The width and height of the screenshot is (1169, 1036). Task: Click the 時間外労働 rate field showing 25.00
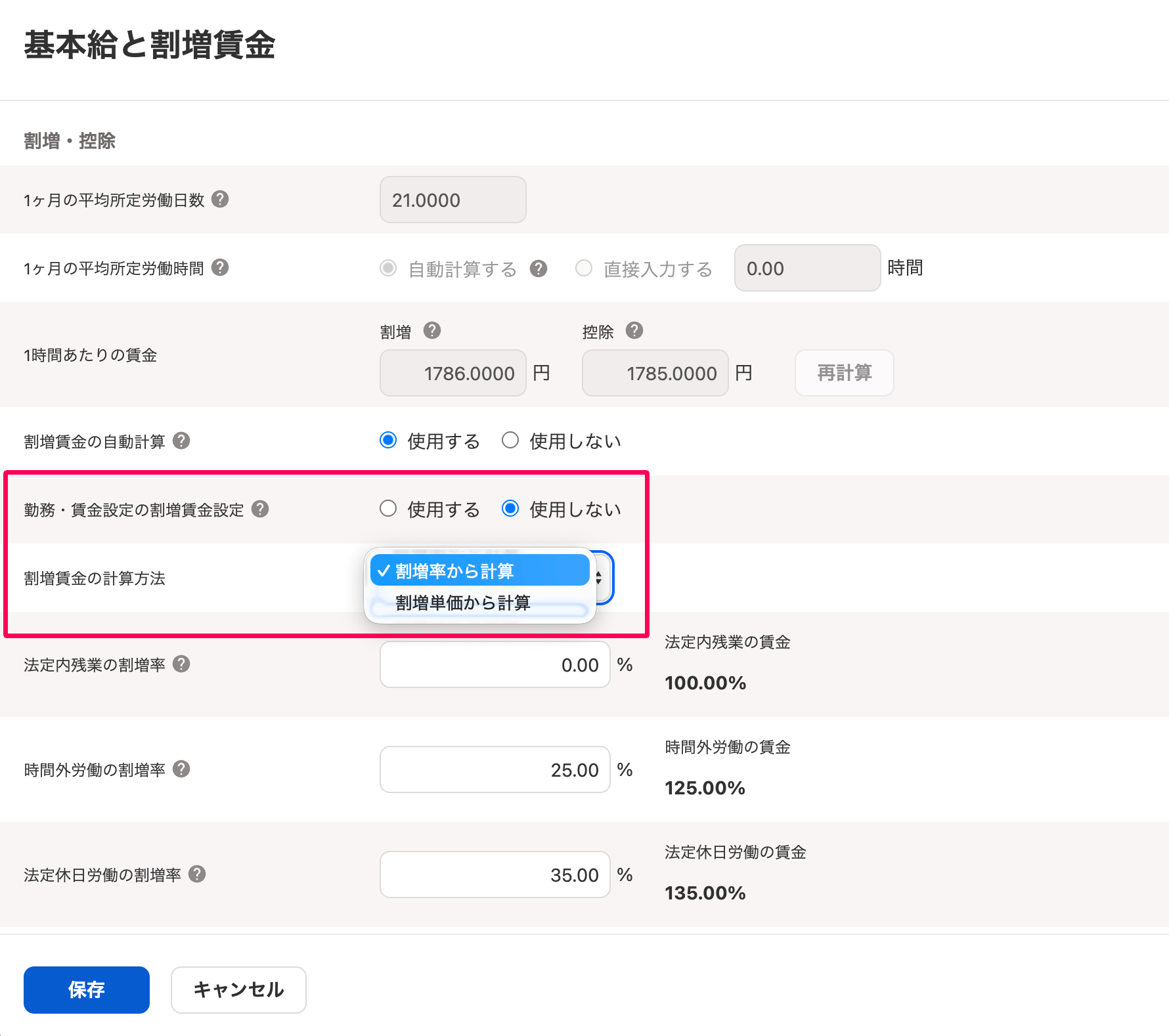495,769
